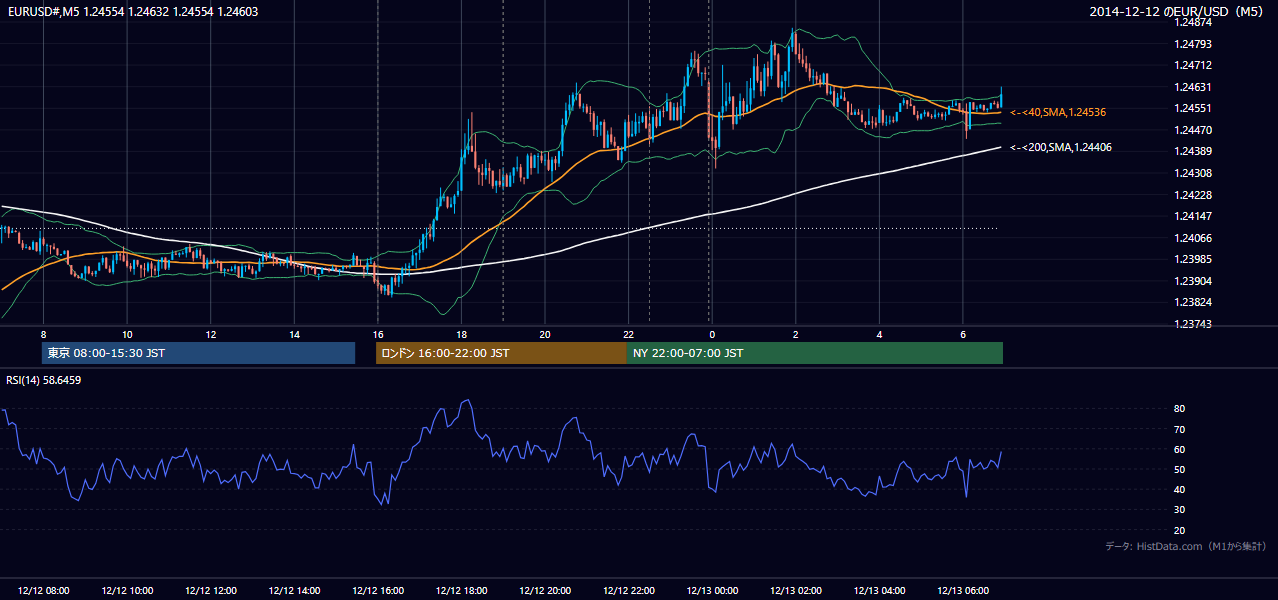Click hour label 10 under the price chart

(127, 333)
